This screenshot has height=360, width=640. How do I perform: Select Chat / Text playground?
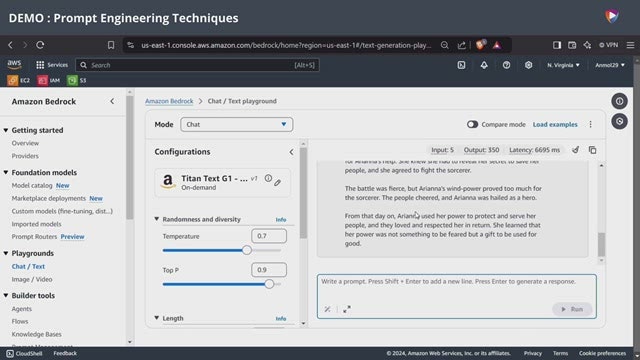28,266
